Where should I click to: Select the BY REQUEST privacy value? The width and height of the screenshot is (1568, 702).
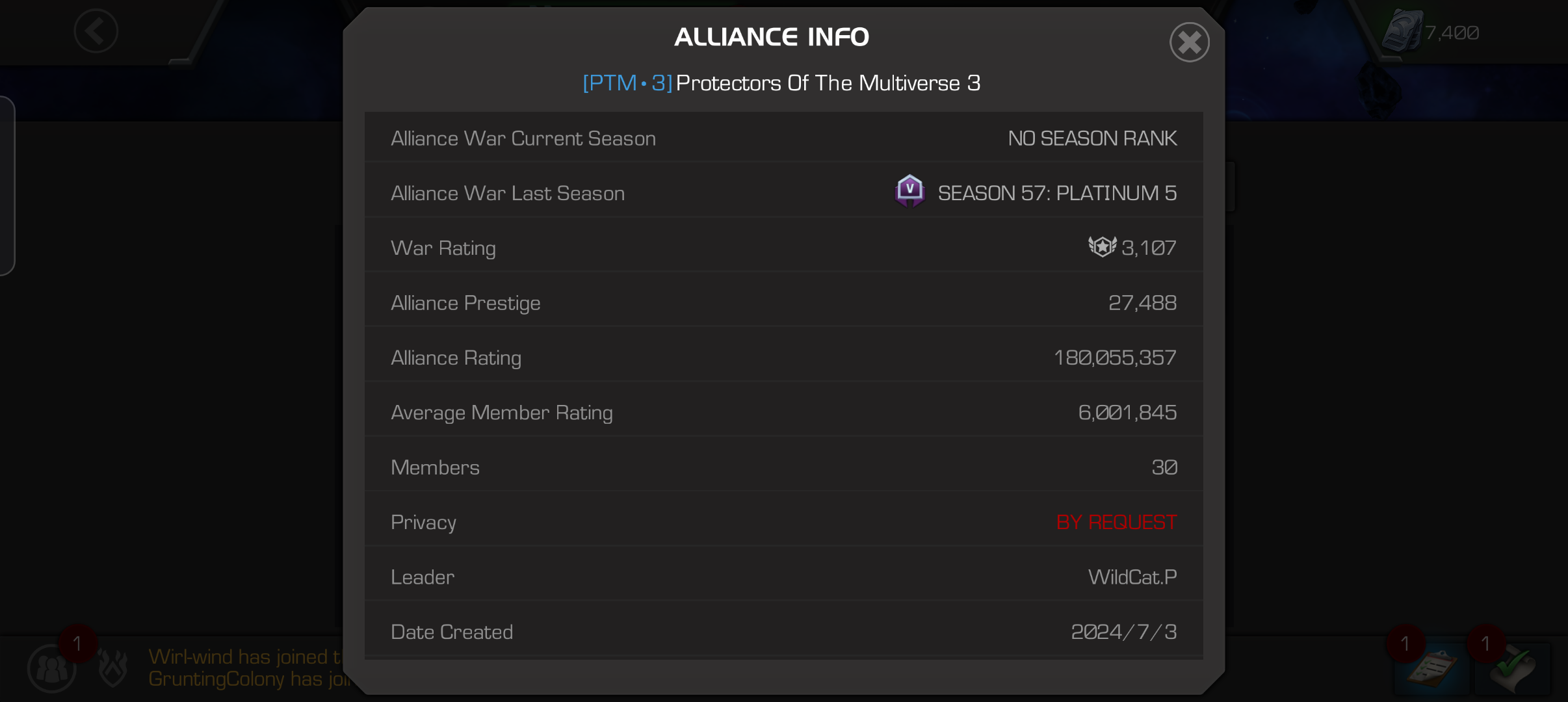point(1116,522)
